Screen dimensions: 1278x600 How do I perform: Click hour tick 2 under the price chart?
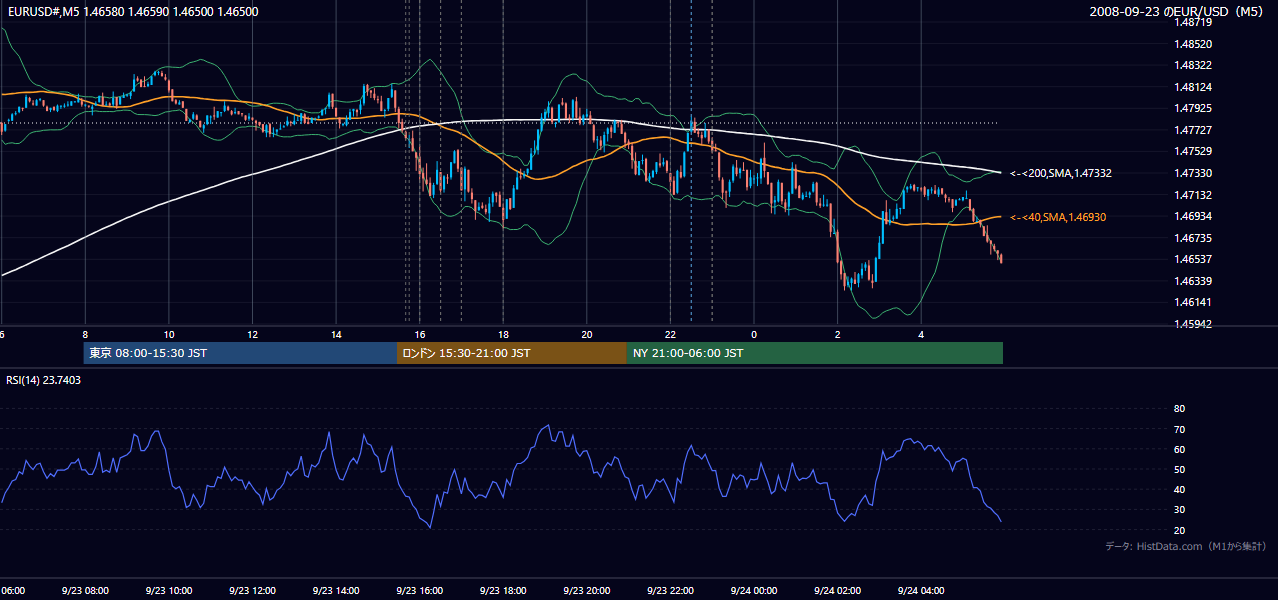pos(838,335)
